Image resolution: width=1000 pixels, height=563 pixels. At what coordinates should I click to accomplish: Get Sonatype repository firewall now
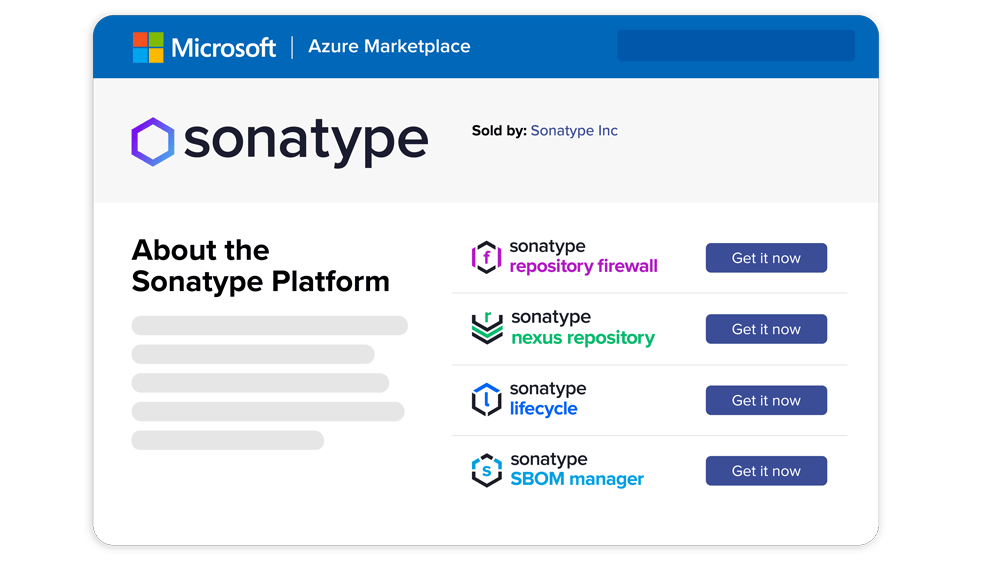pos(766,258)
